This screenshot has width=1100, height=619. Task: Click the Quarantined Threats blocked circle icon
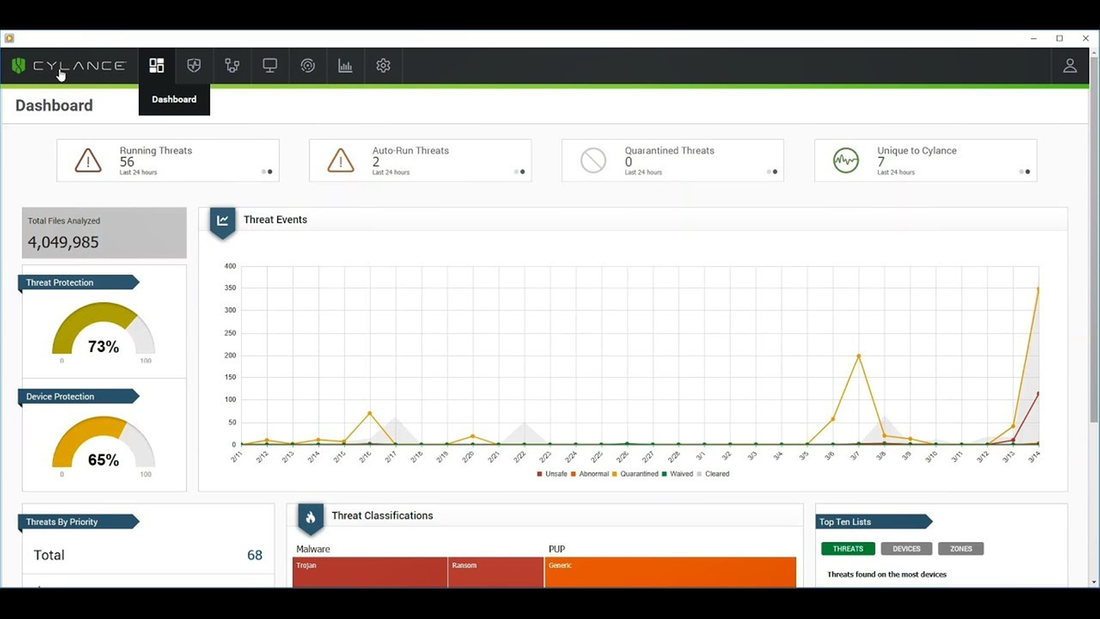click(593, 161)
